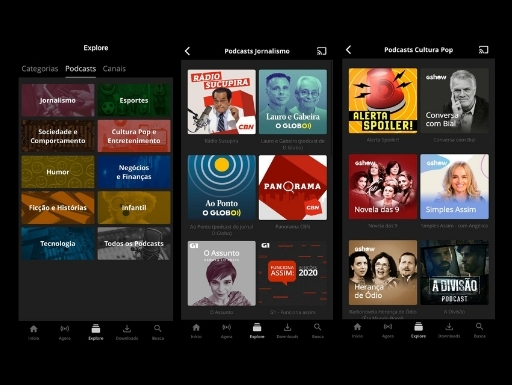This screenshot has width=512, height=385.
Task: Open Panorama CBN podcast cover
Action: pyautogui.click(x=293, y=187)
